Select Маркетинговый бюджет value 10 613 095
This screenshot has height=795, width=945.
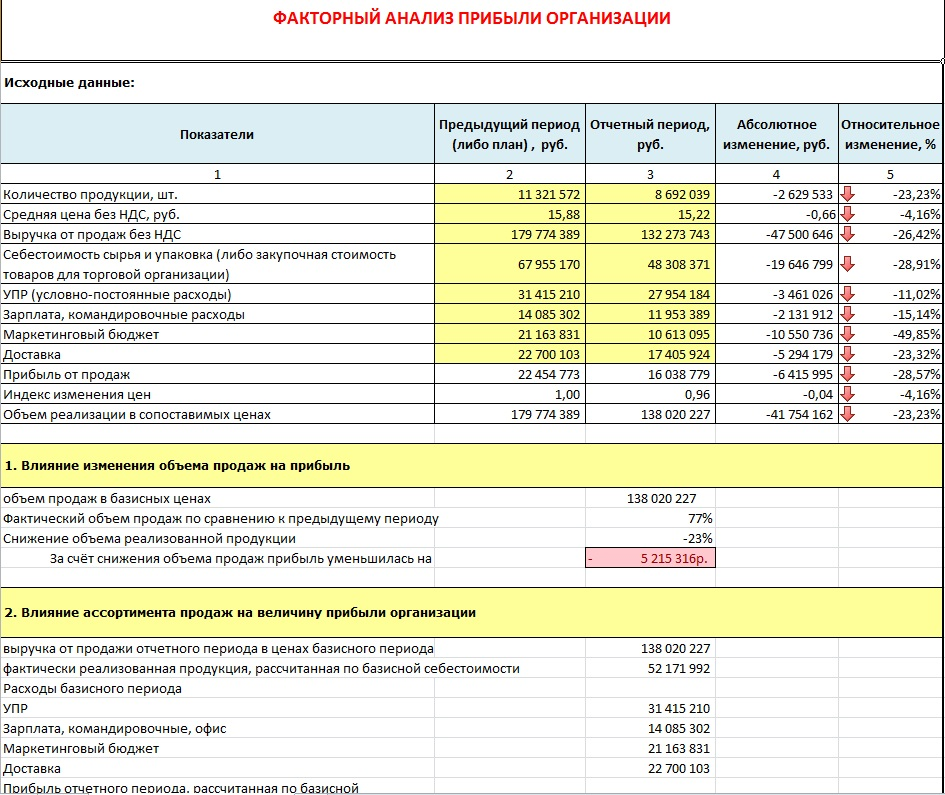point(650,334)
